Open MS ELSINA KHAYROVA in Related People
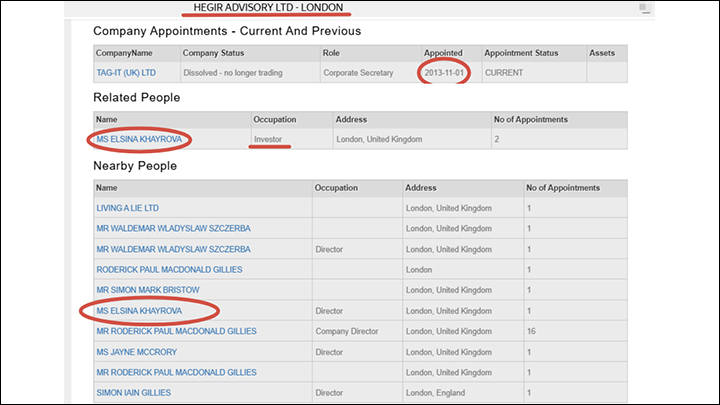Viewport: 720px width, 405px height. (139, 139)
